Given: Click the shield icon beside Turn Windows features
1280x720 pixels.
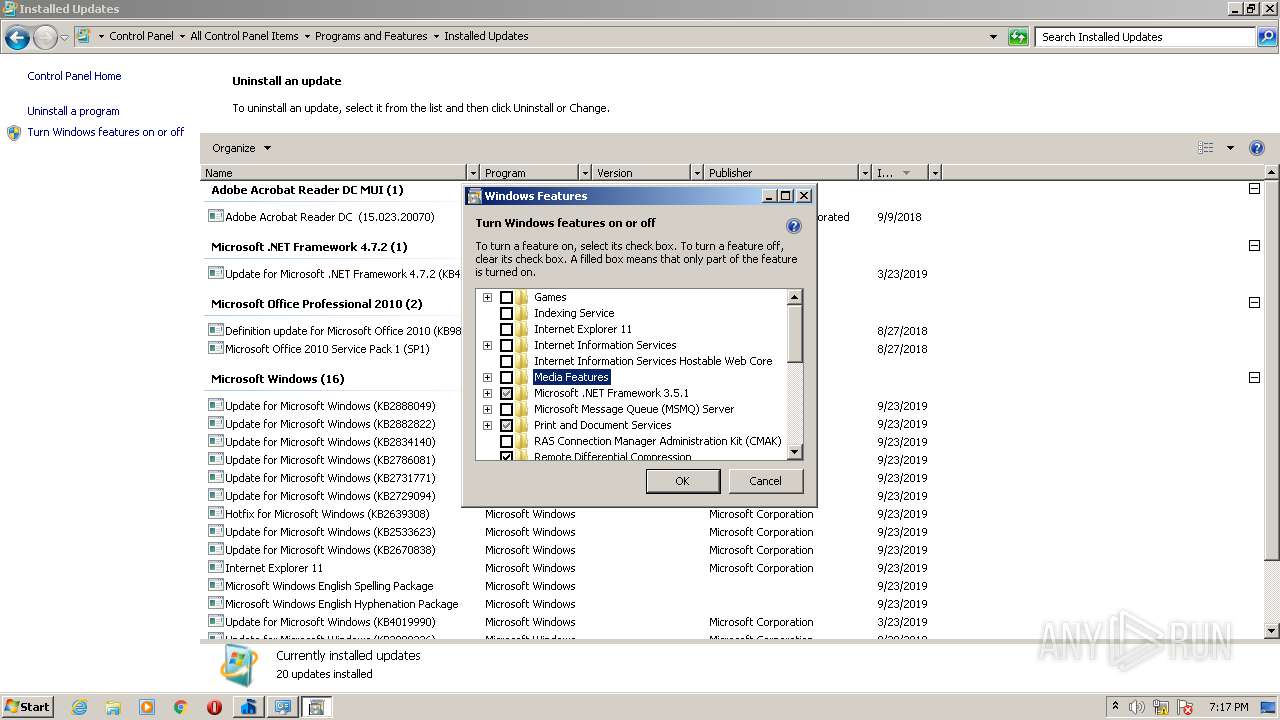Looking at the screenshot, I should click(x=14, y=132).
